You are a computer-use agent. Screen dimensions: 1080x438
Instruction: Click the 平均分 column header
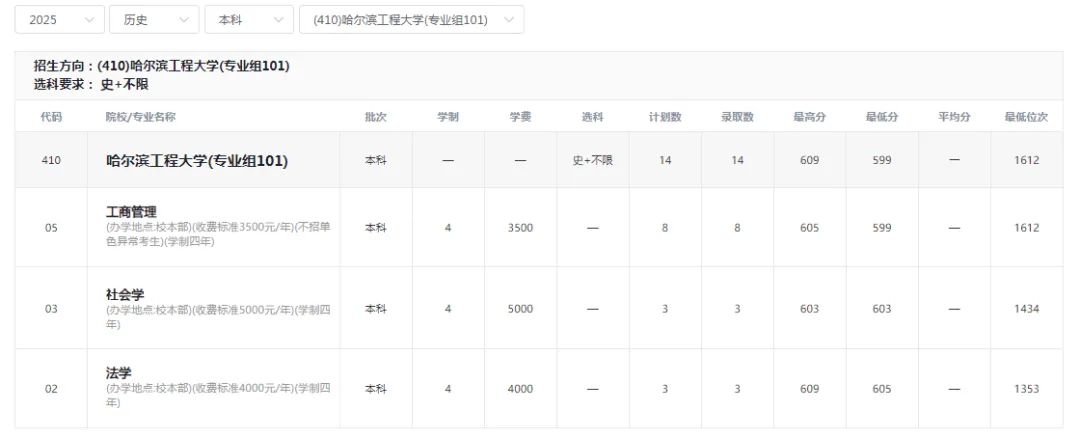955,117
